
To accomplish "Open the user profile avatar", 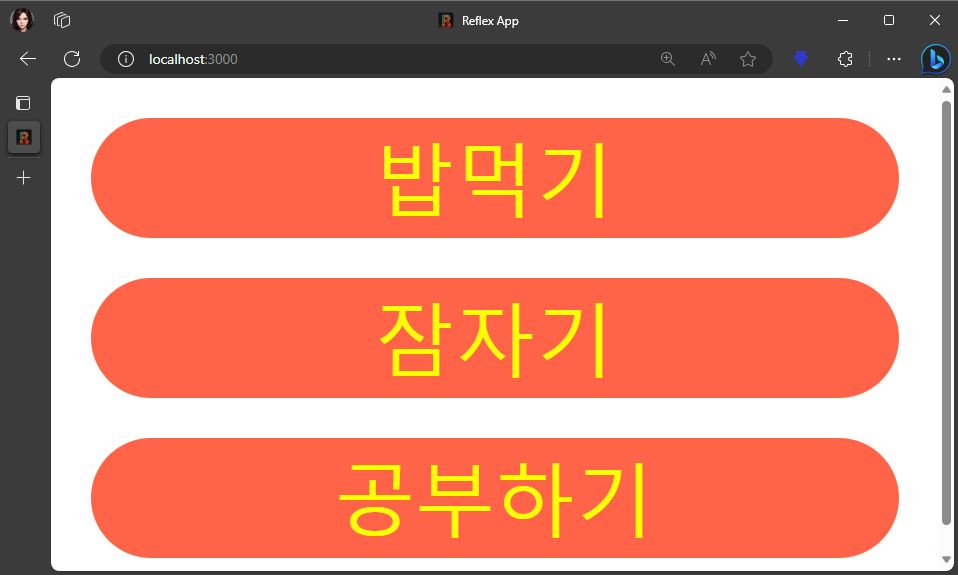I will click(22, 20).
